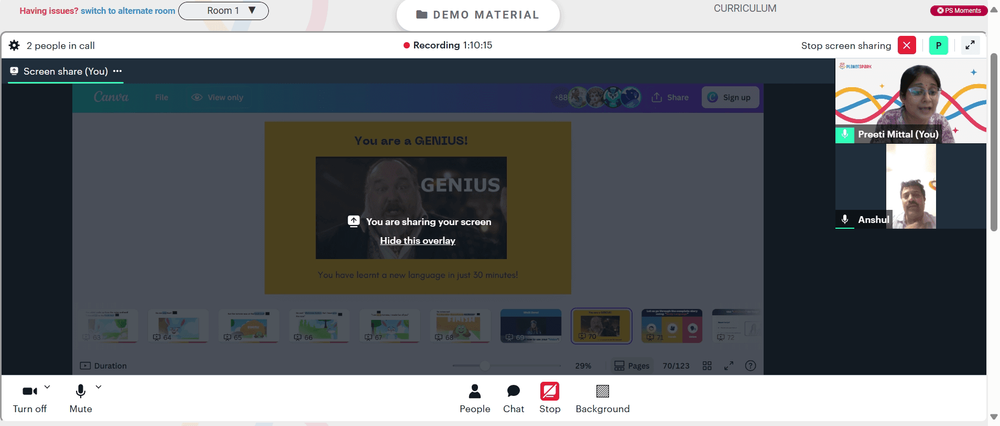
Task: Open Screen share more options dots
Action: point(117,71)
